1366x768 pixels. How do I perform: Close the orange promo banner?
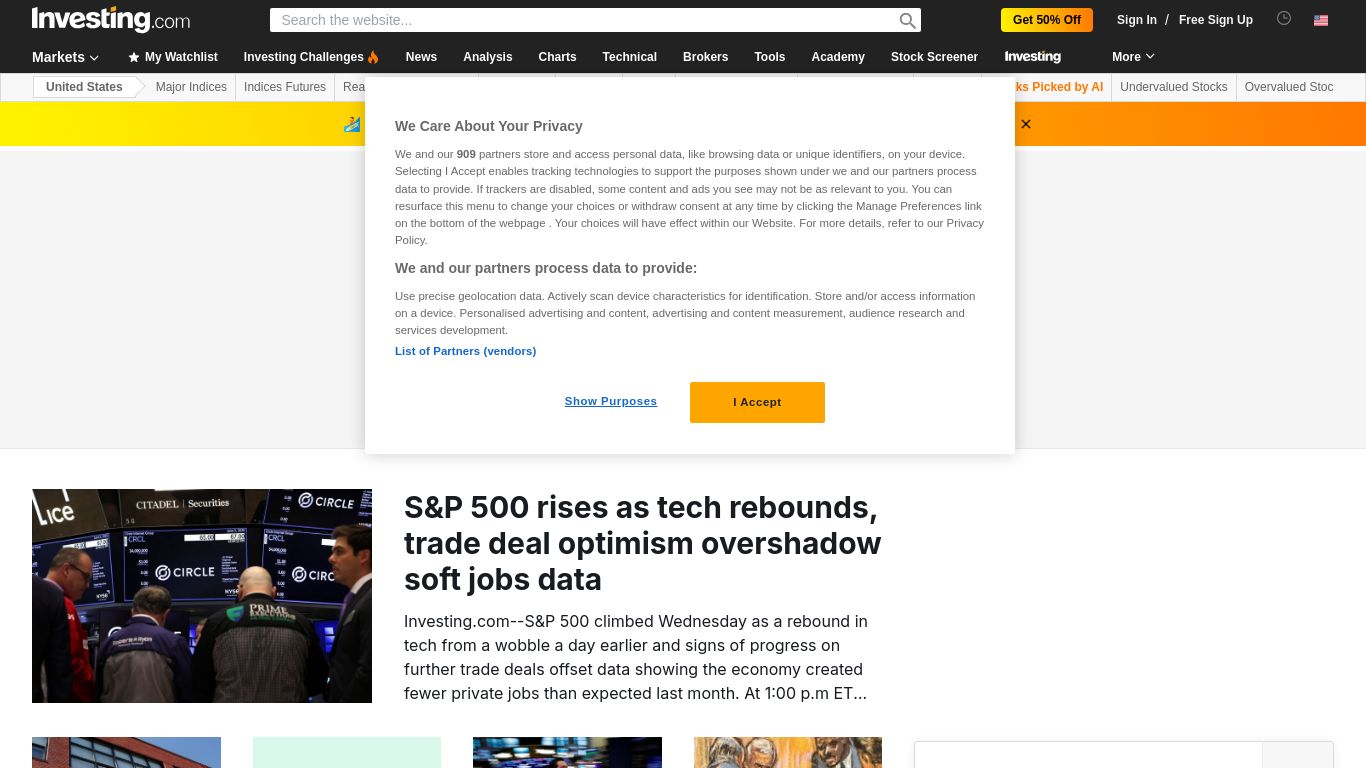[1025, 124]
